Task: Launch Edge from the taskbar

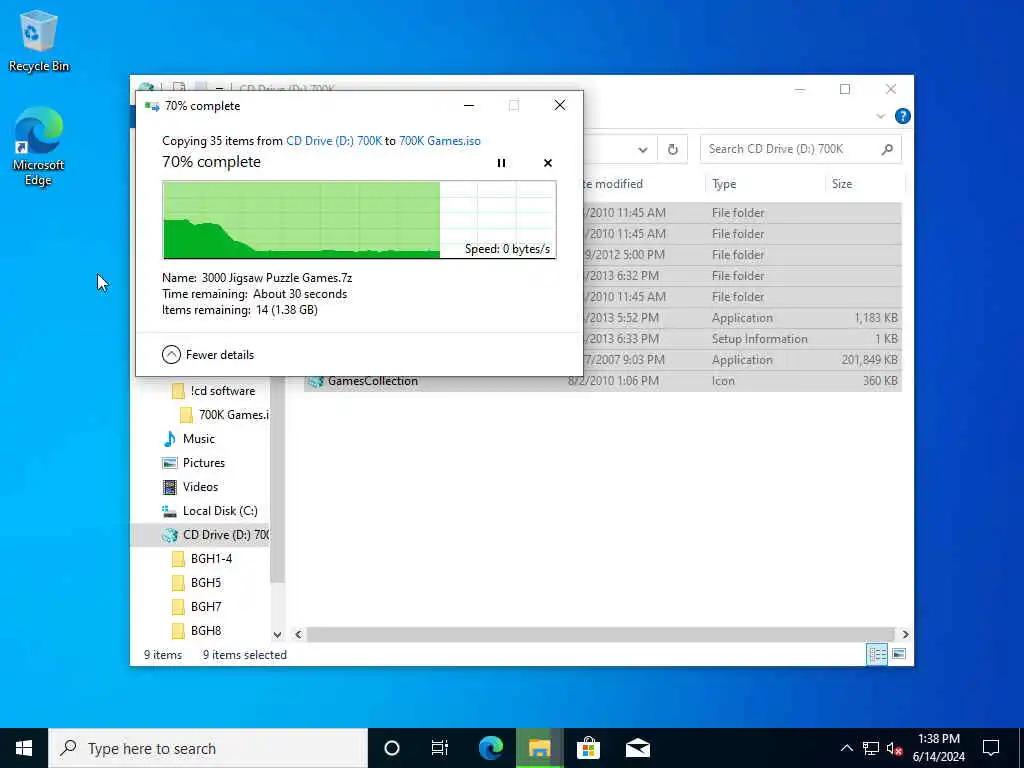Action: [491, 748]
